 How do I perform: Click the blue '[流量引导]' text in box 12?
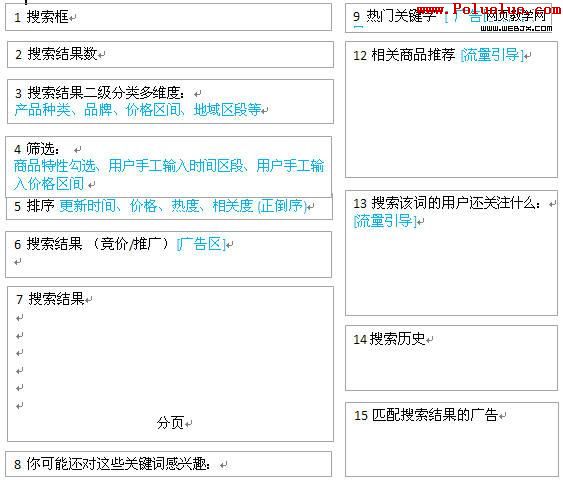click(x=492, y=55)
